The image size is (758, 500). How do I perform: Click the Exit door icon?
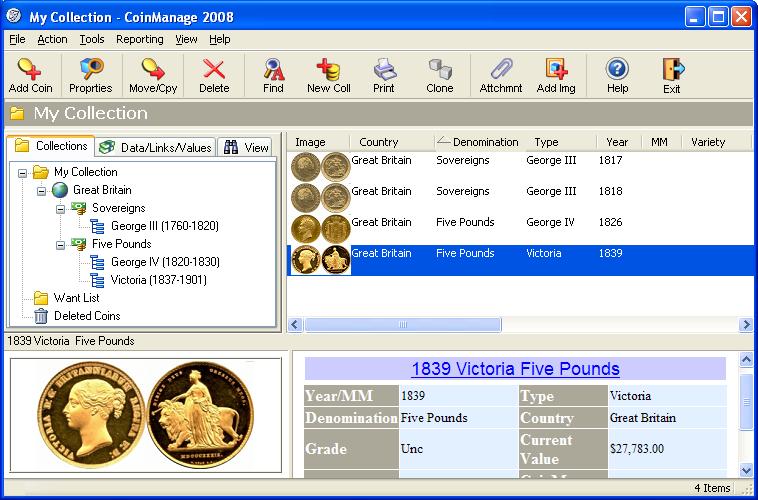pyautogui.click(x=673, y=70)
